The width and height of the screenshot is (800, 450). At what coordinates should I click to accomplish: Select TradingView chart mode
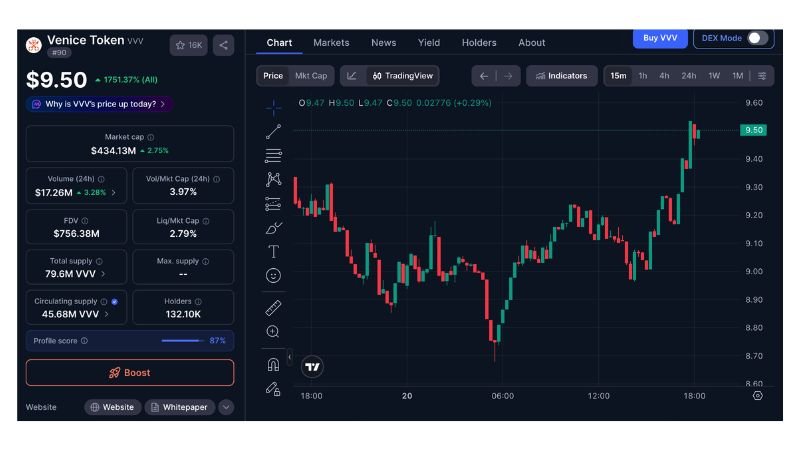[403, 76]
